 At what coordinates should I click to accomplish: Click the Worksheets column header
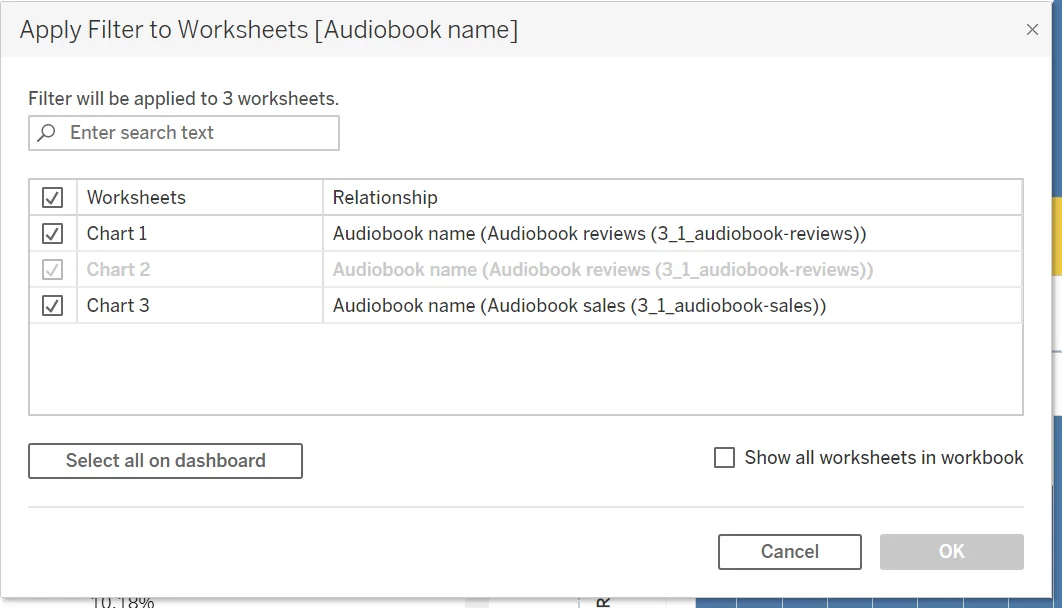coord(136,198)
